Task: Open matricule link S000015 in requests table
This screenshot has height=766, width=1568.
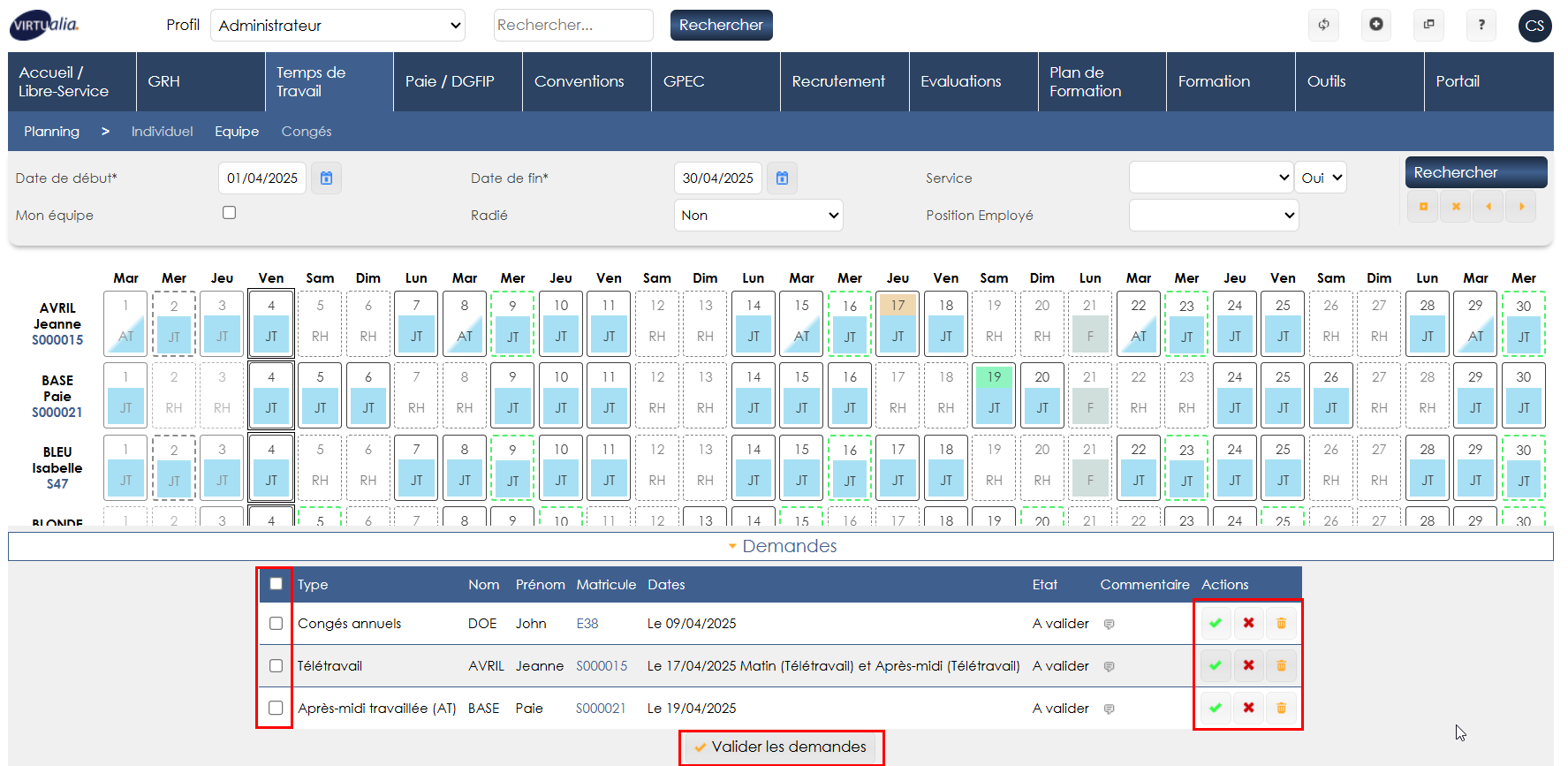Action: pos(602,666)
